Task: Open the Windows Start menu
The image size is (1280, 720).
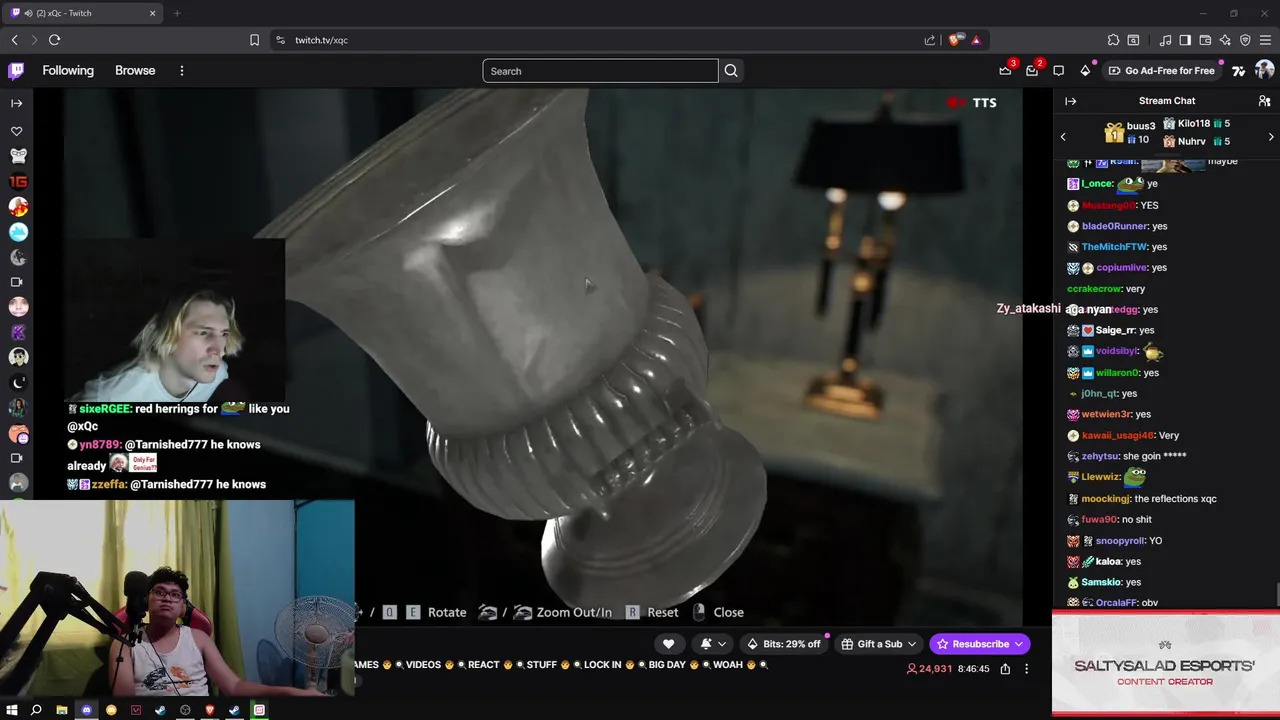Action: coord(12,710)
